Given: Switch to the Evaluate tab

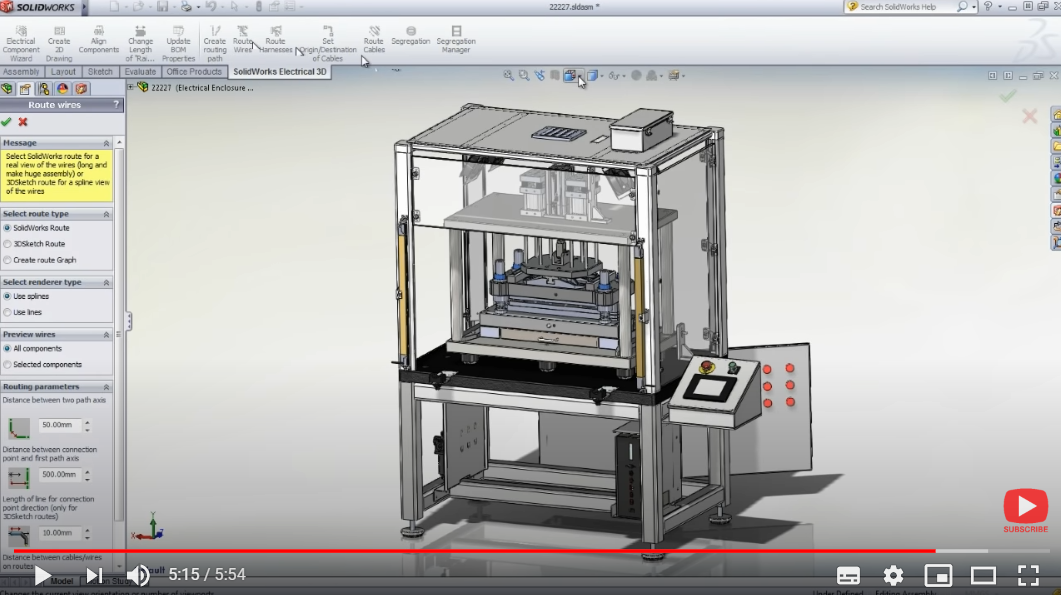Looking at the screenshot, I should pos(140,72).
